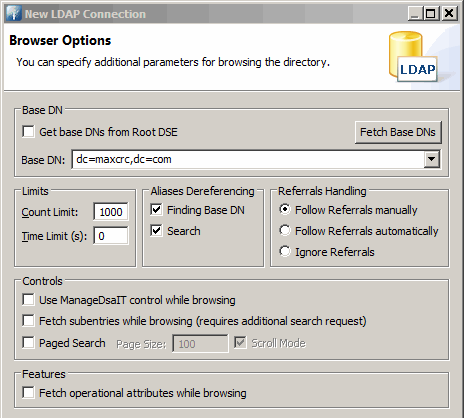Click the Page Size field

(x=200, y=344)
